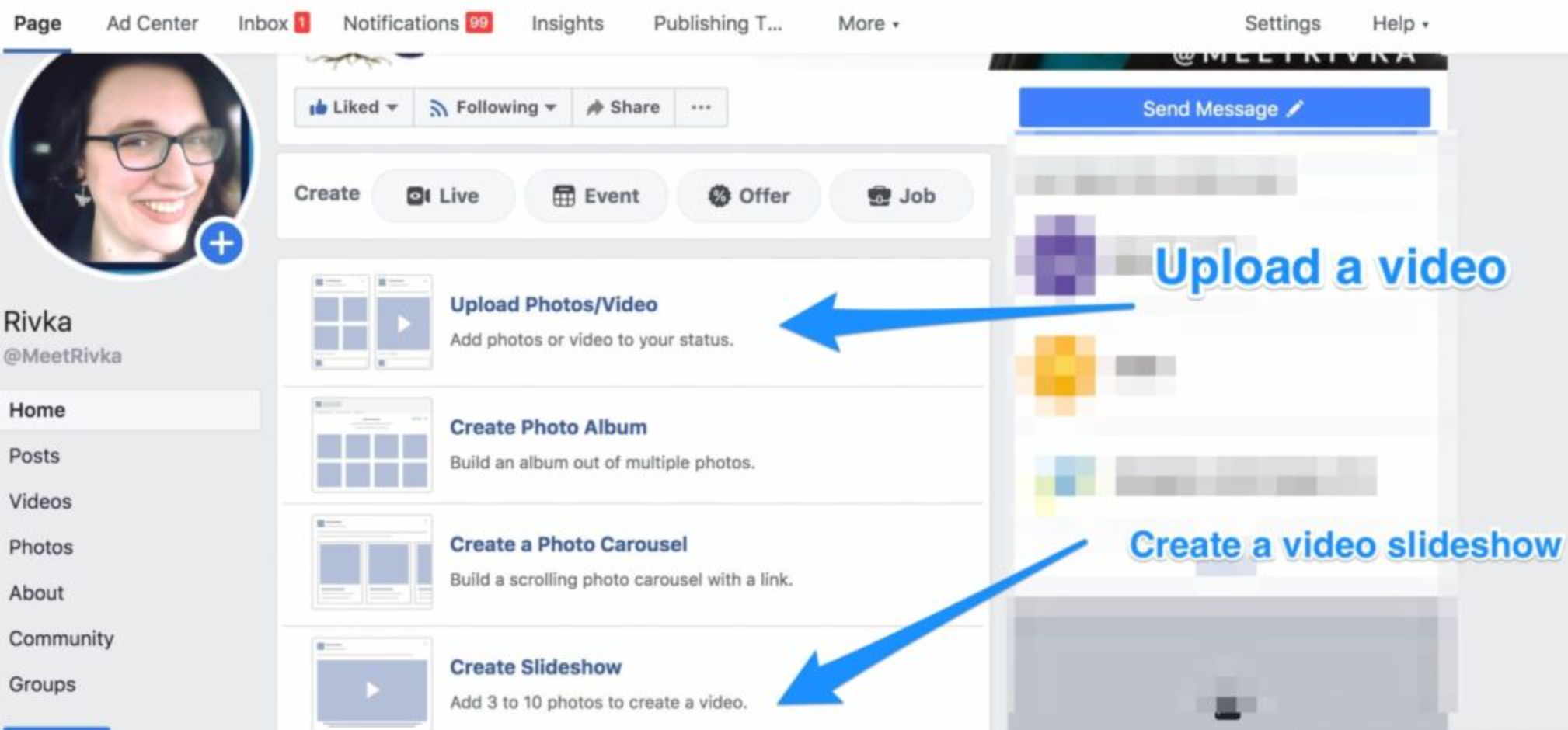Click the Send Message button
This screenshot has width=1568, height=730.
[x=1221, y=109]
